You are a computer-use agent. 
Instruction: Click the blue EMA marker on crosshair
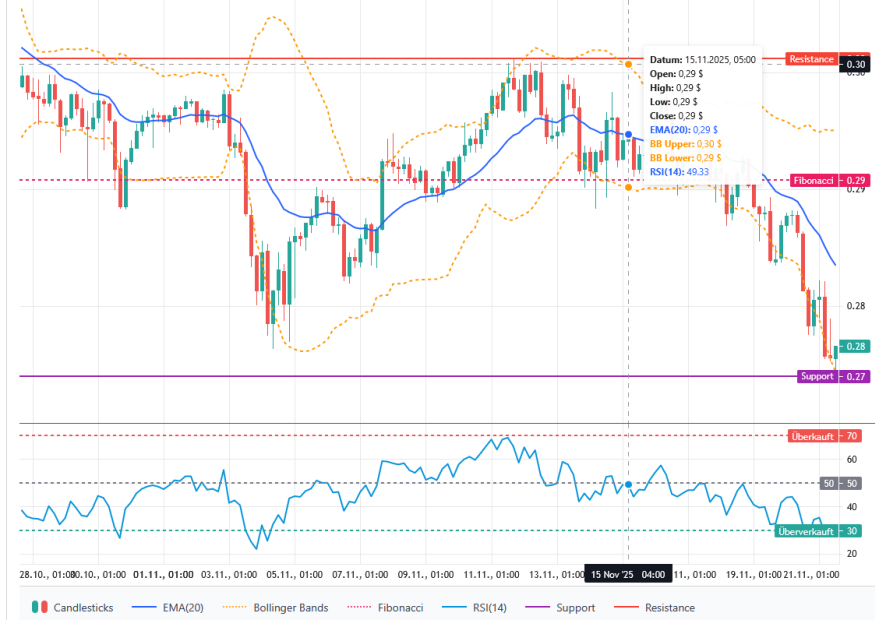click(628, 134)
